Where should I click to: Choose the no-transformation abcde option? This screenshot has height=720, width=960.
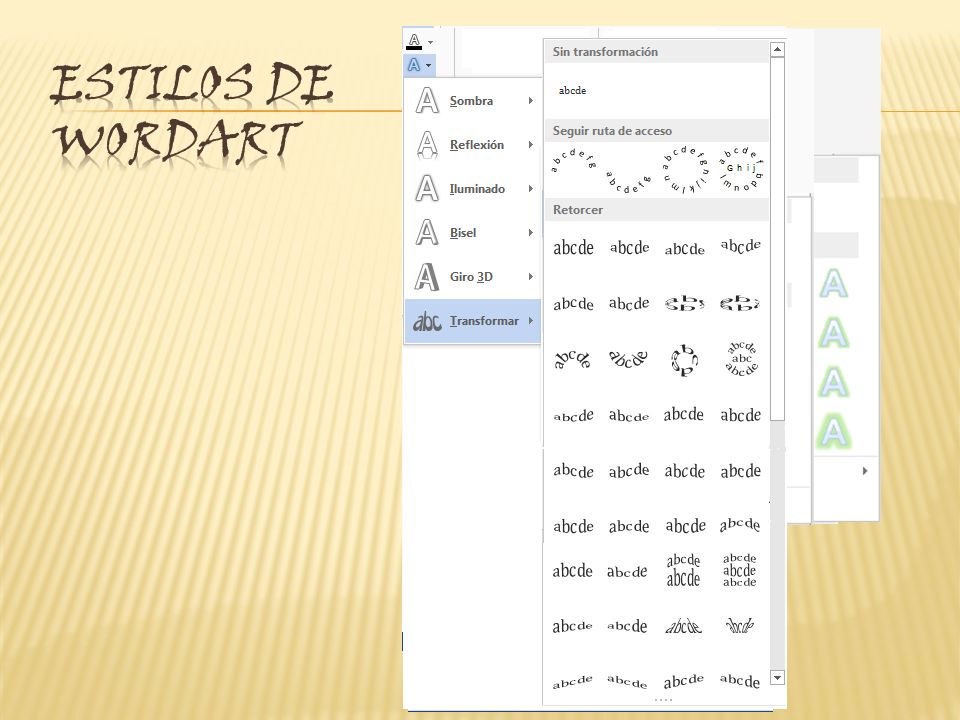pos(572,91)
